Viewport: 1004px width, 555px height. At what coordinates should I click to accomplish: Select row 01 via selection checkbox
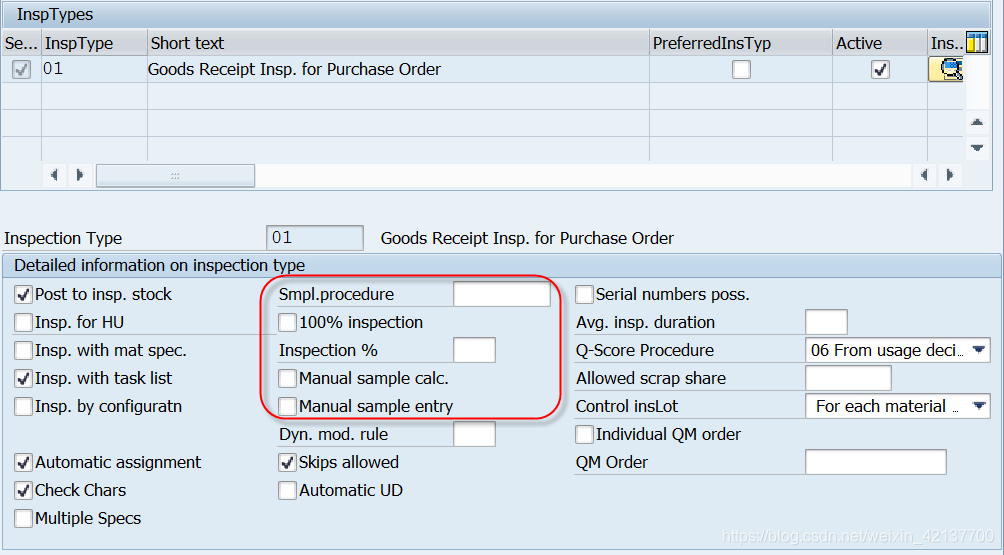tap(21, 69)
